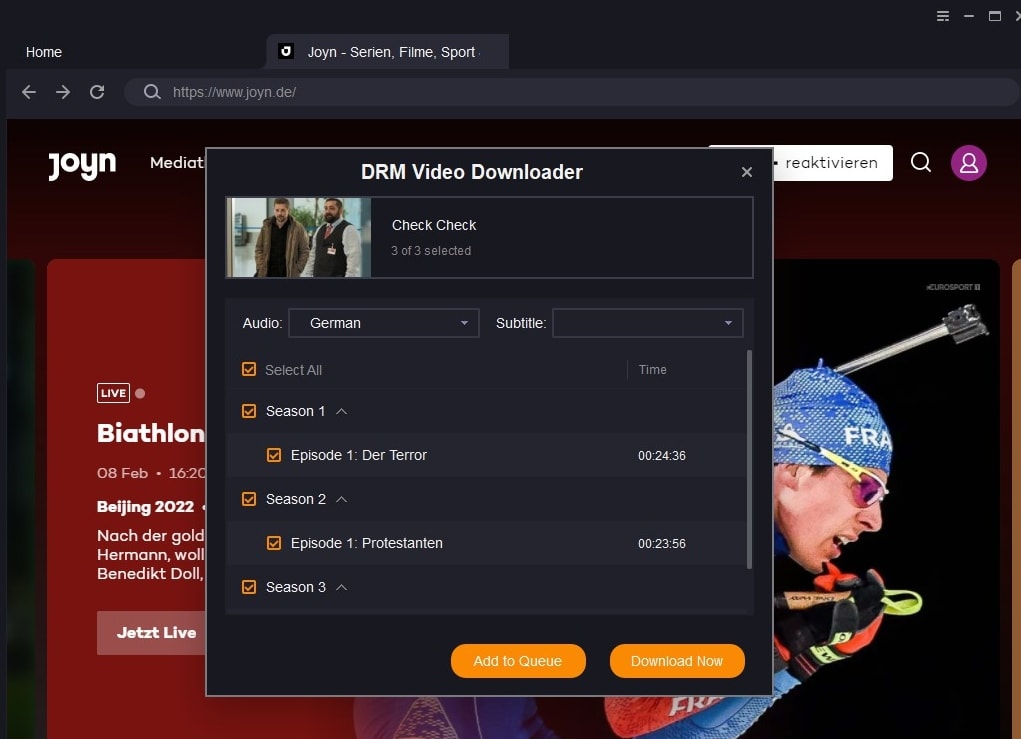Uncheck Episode 1: Protestanten checkbox
Image resolution: width=1021 pixels, height=739 pixels.
(x=274, y=543)
